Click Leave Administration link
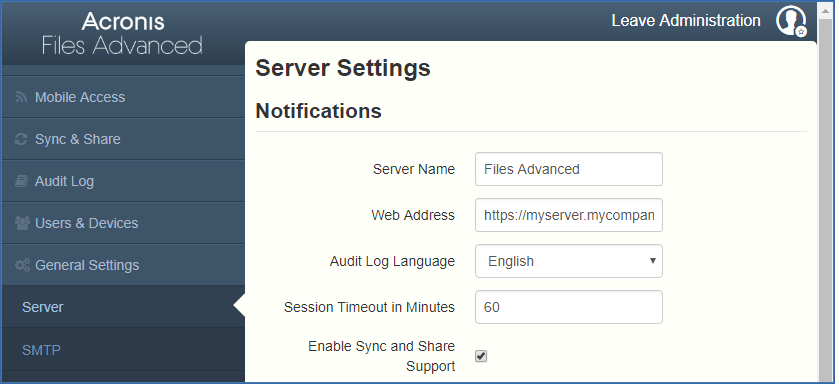Screen dimensions: 835x384 [686, 21]
